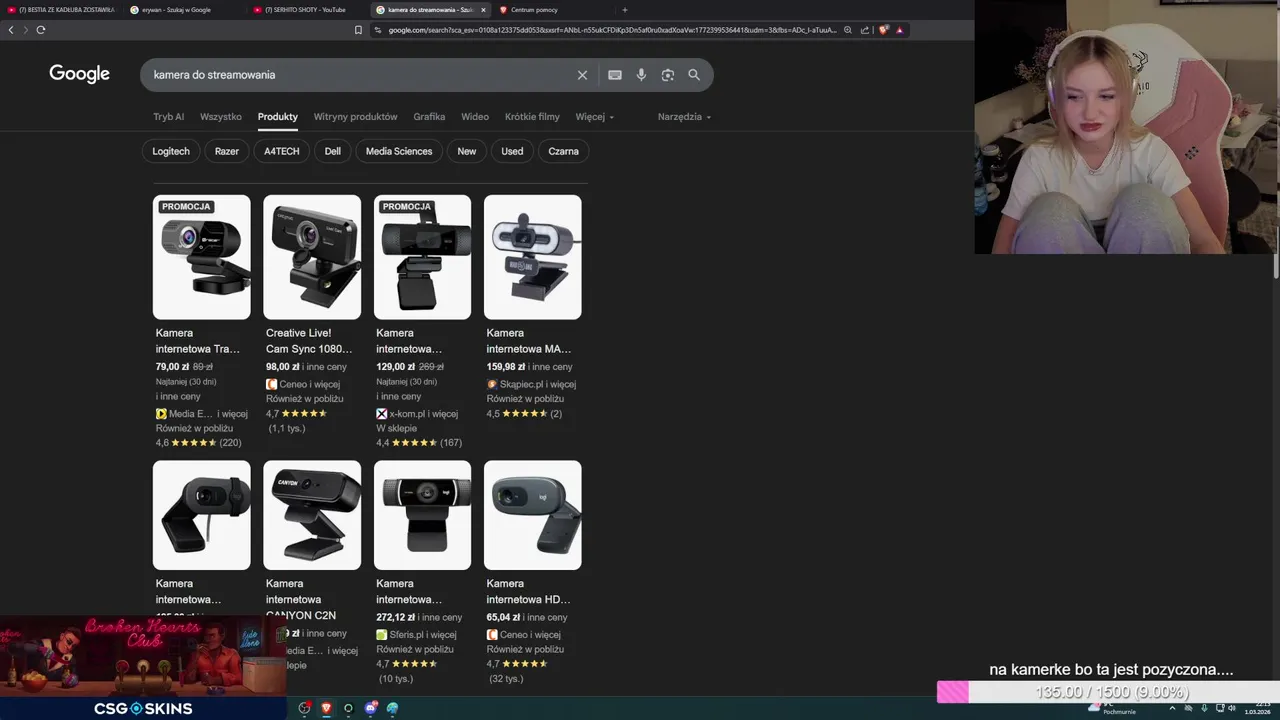The image size is (1280, 720).
Task: Open the zoom magnifier icon in address bar
Action: (x=848, y=30)
